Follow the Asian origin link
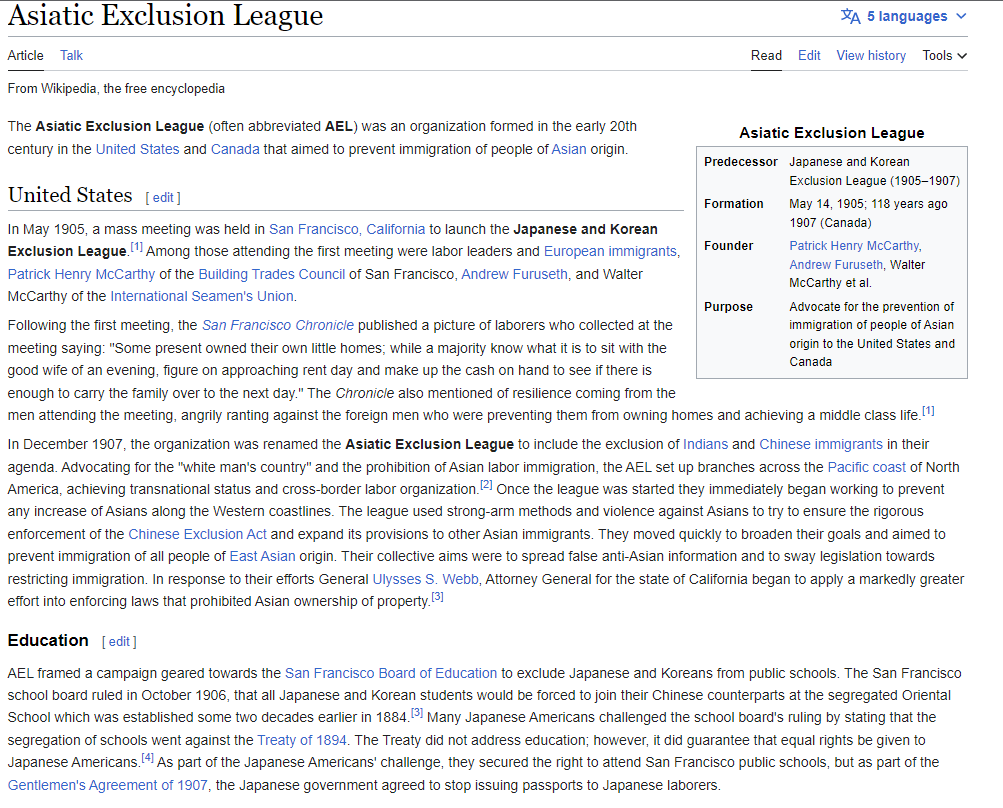 tap(569, 149)
